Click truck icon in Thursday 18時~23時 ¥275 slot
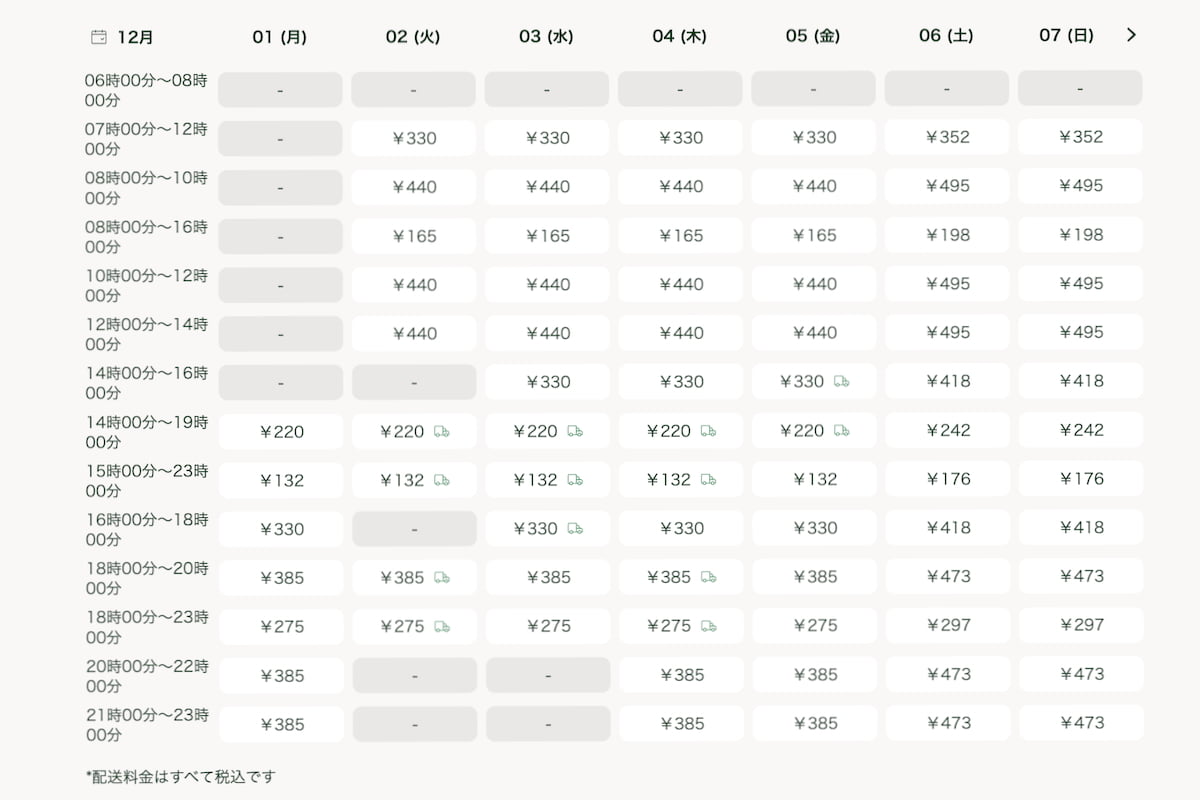Screen dimensions: 1200x800 click(708, 626)
